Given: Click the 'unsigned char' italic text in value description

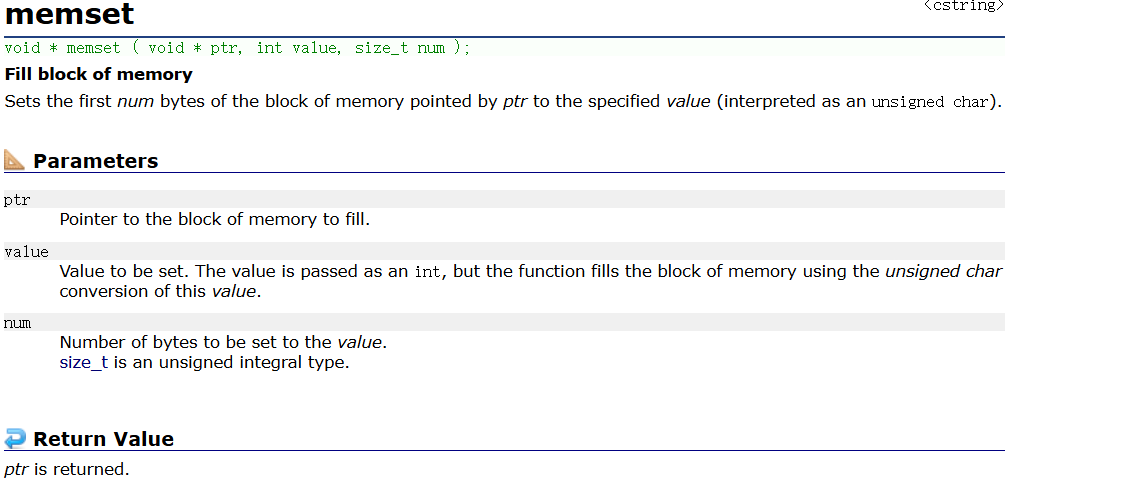Looking at the screenshot, I should pyautogui.click(x=943, y=271).
